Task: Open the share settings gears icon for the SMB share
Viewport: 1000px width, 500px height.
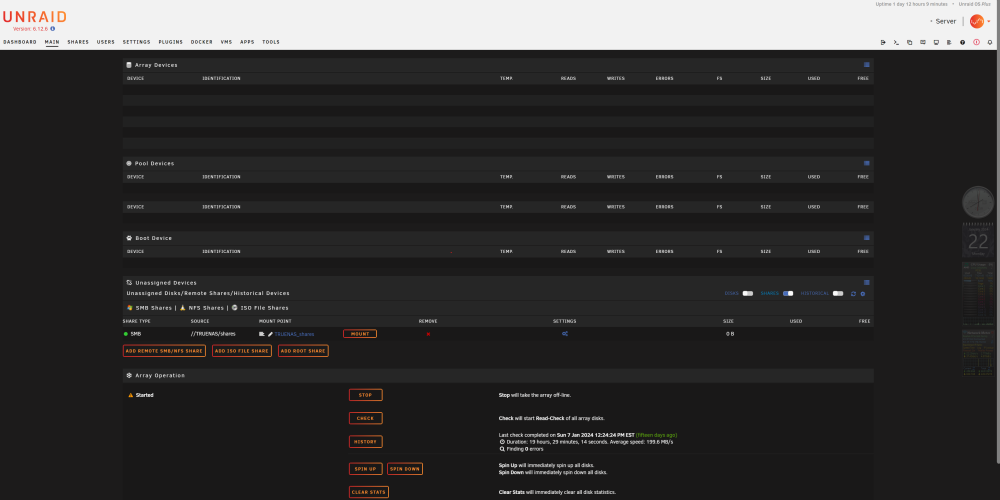Action: tap(564, 334)
